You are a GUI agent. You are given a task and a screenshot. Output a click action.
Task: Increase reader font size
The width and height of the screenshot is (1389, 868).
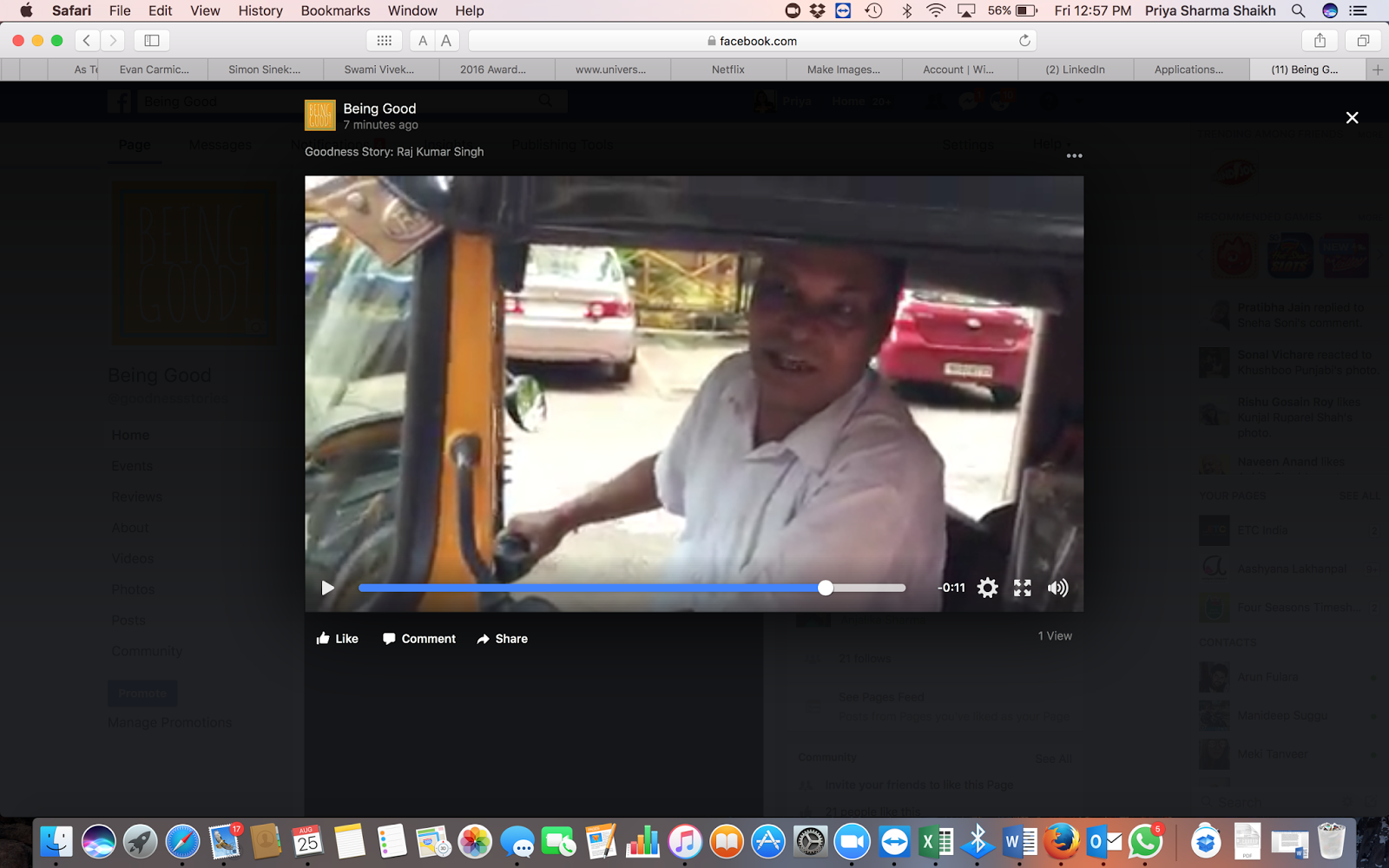pos(446,40)
